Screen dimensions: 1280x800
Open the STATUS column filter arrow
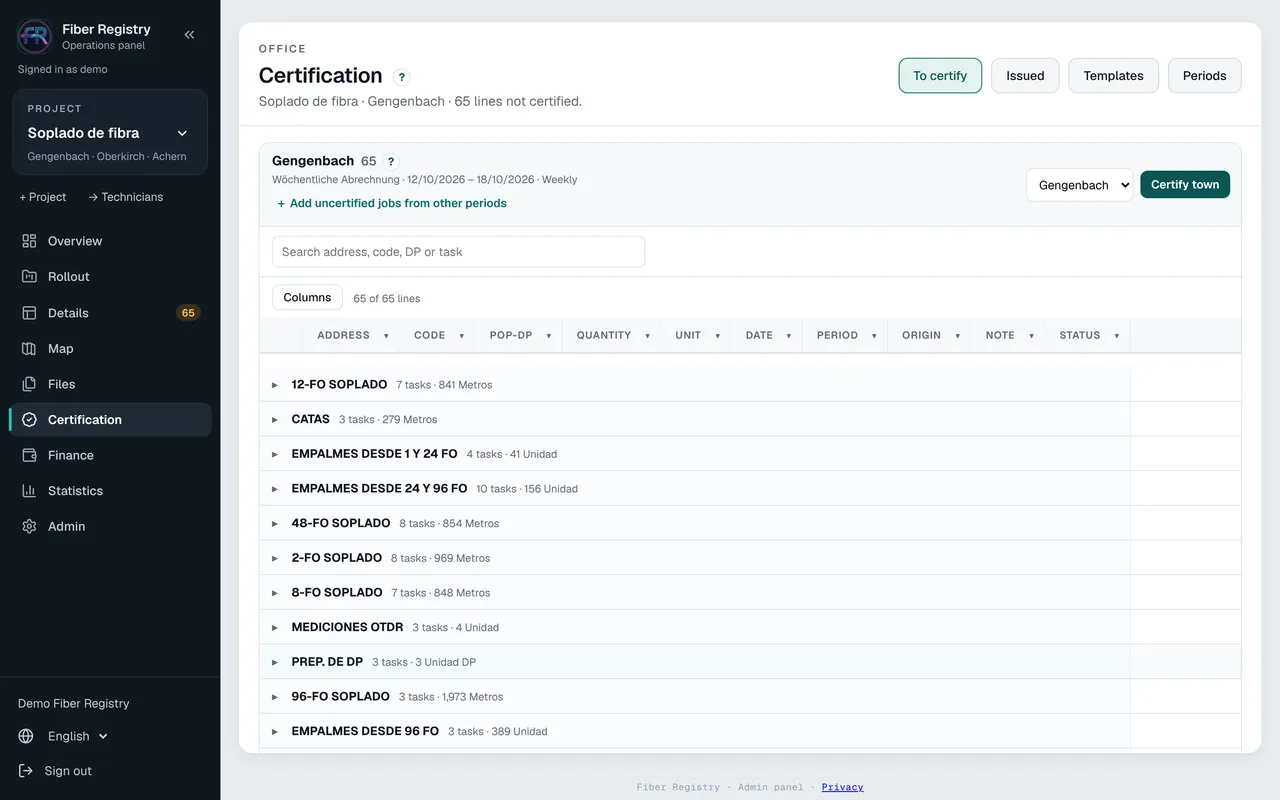coord(1117,336)
